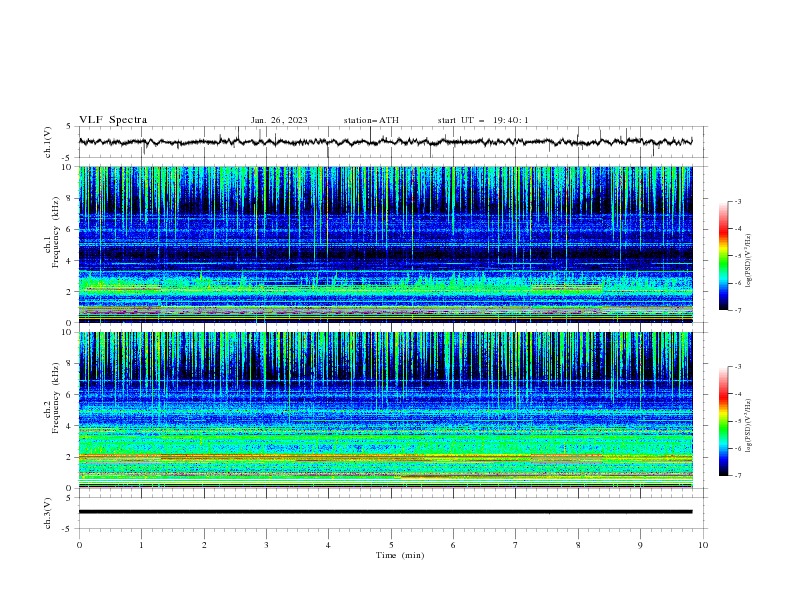This screenshot has width=792, height=612.
Task: Click the "8" kHz tick on ch.2 frequency axis
Action: click(70, 363)
